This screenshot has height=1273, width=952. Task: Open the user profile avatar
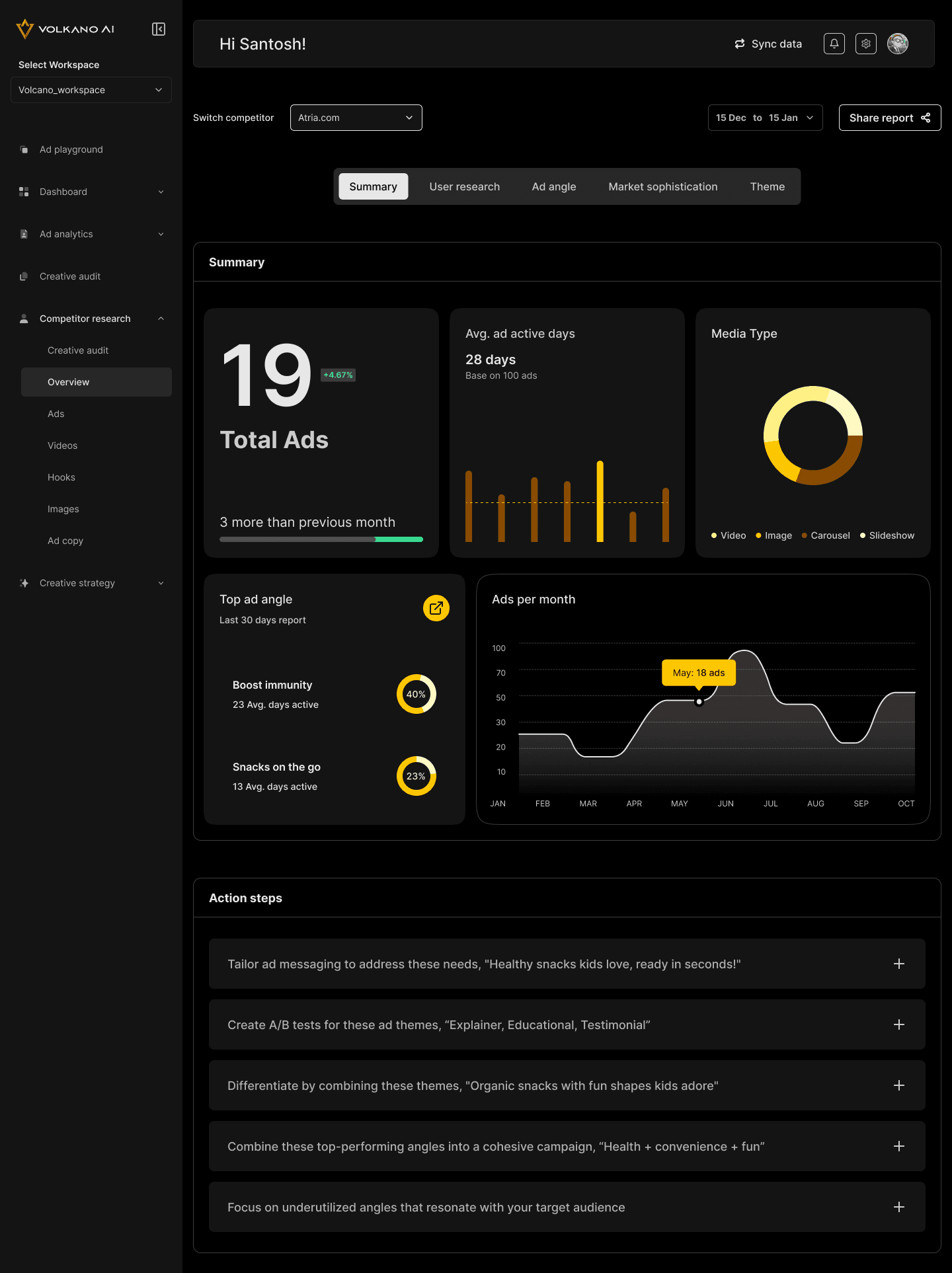click(x=898, y=44)
